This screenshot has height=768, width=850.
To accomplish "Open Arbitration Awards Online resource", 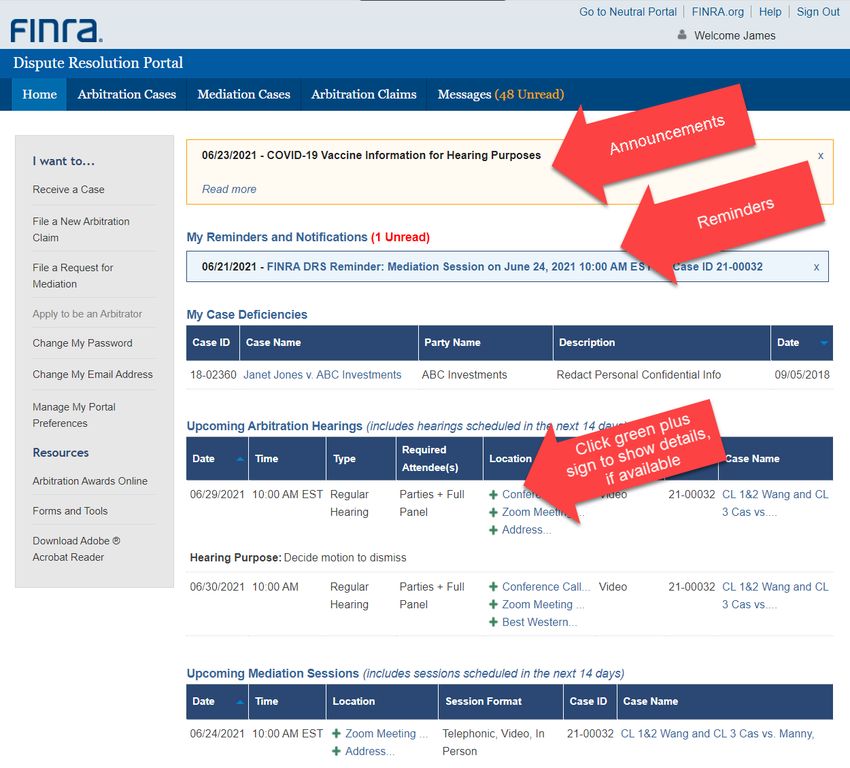I will (x=90, y=481).
